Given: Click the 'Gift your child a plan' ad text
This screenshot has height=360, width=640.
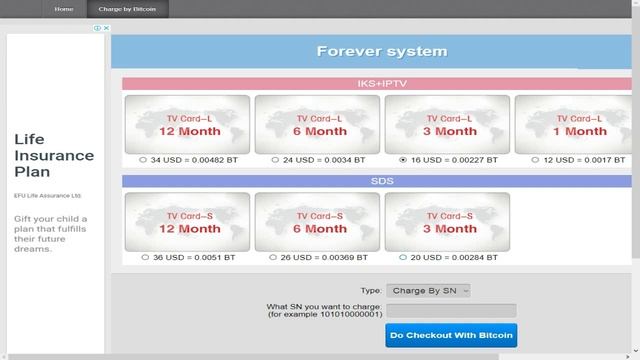Looking at the screenshot, I should (x=50, y=234).
